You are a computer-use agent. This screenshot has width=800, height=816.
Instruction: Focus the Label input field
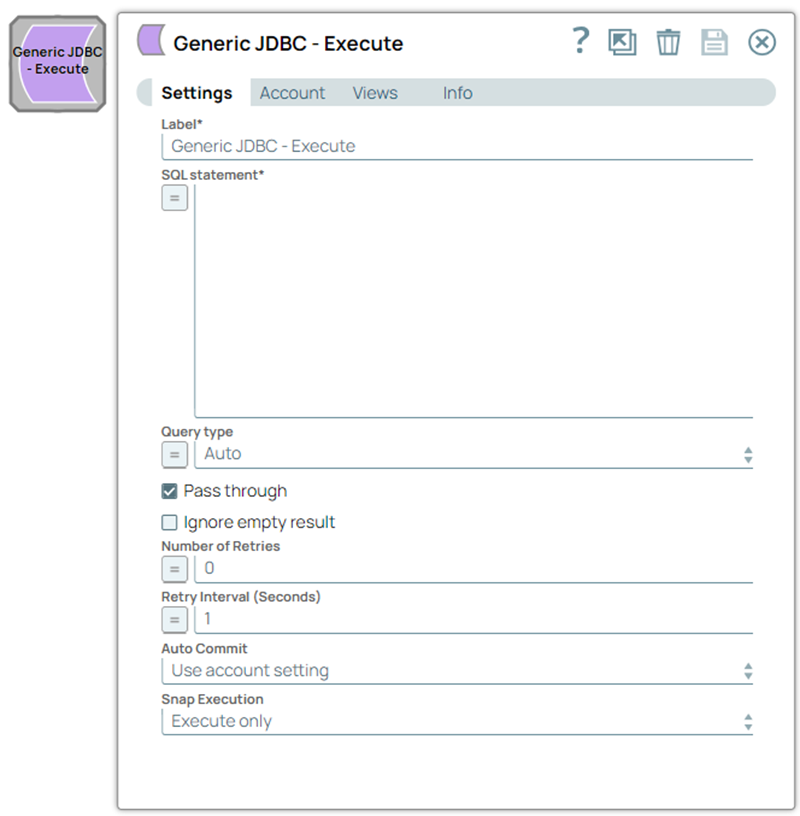click(x=456, y=146)
